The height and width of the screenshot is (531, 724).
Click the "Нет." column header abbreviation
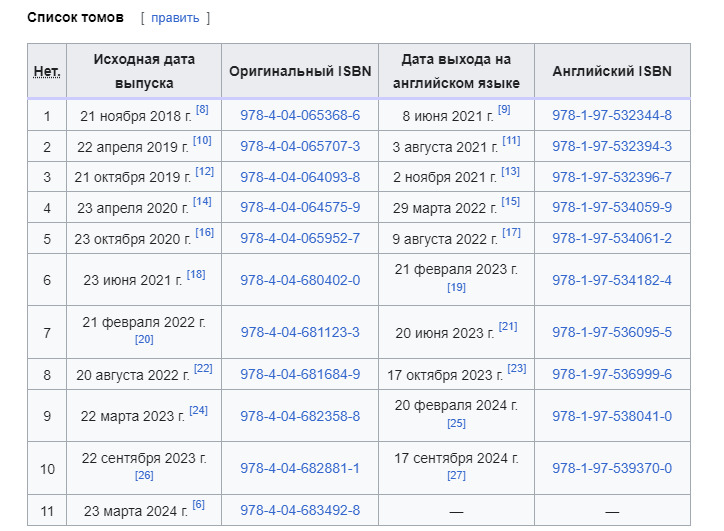pyautogui.click(x=47, y=72)
